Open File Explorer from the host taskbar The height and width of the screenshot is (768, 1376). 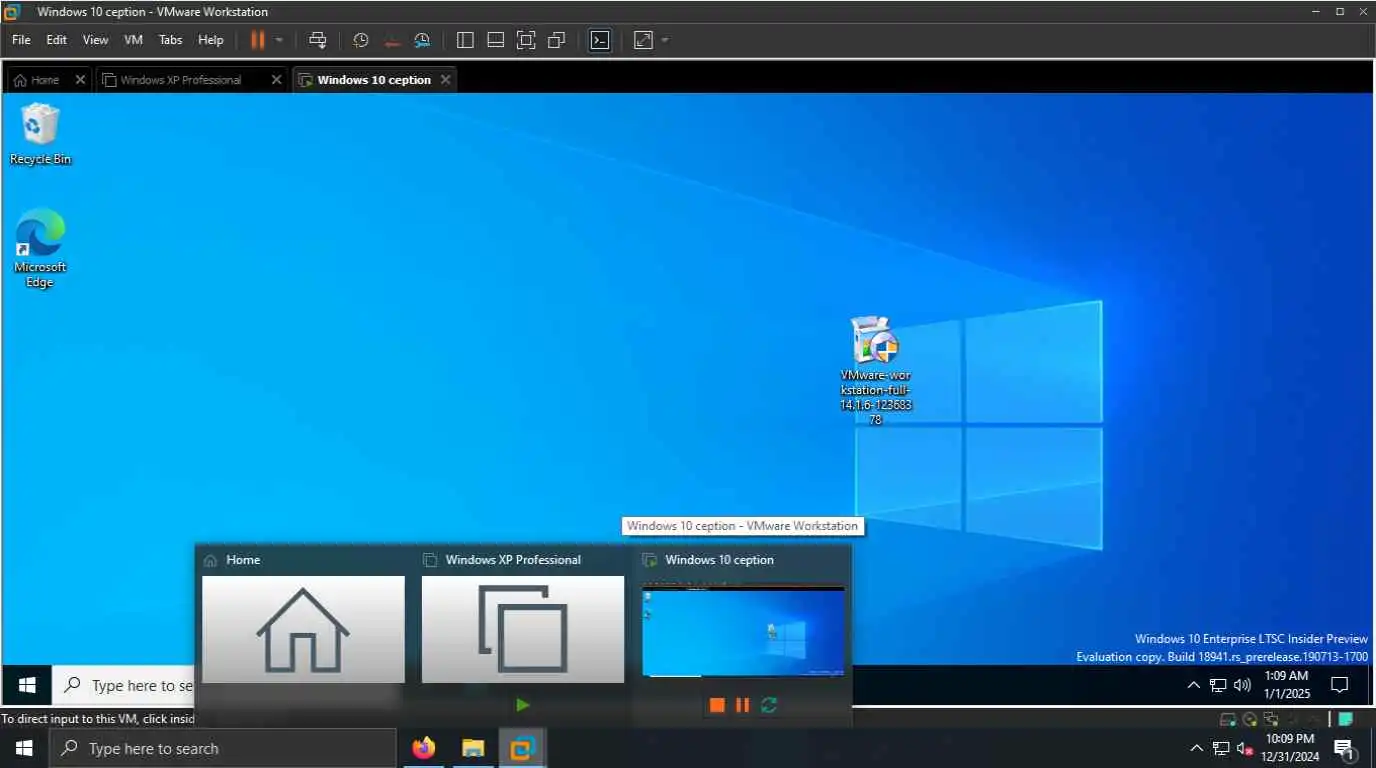(473, 748)
